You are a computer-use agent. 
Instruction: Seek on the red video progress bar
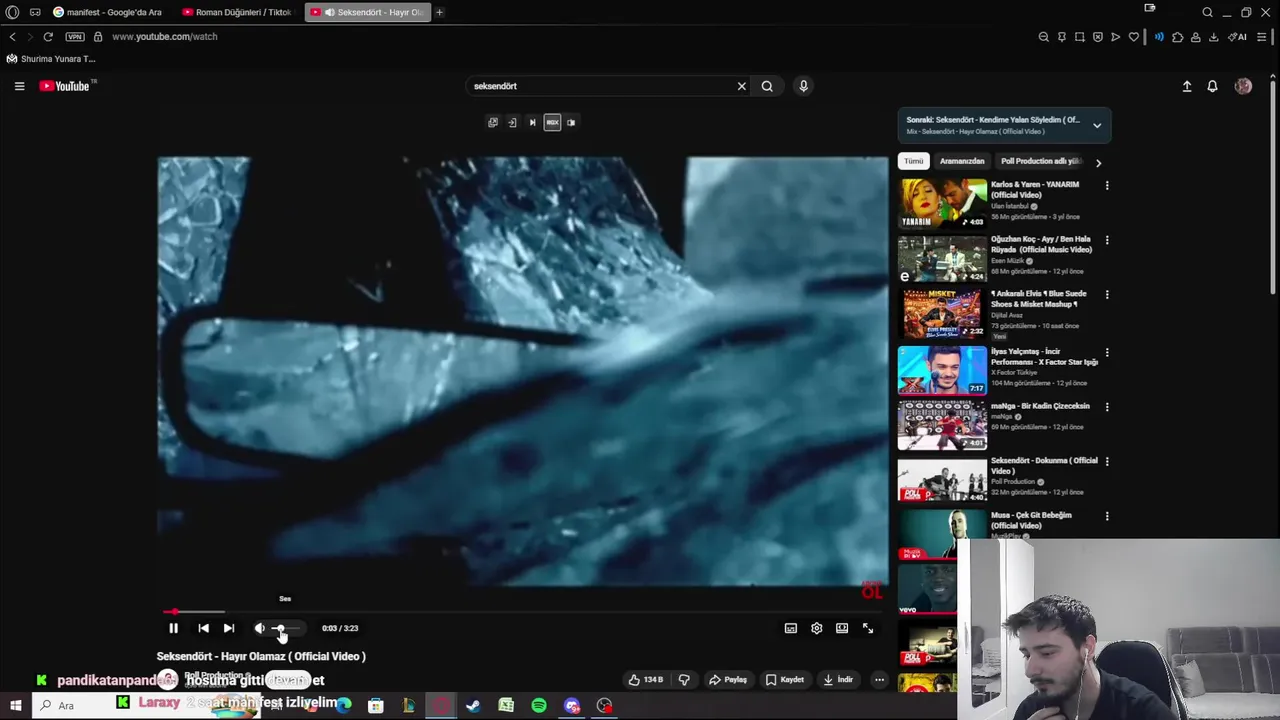point(520,611)
